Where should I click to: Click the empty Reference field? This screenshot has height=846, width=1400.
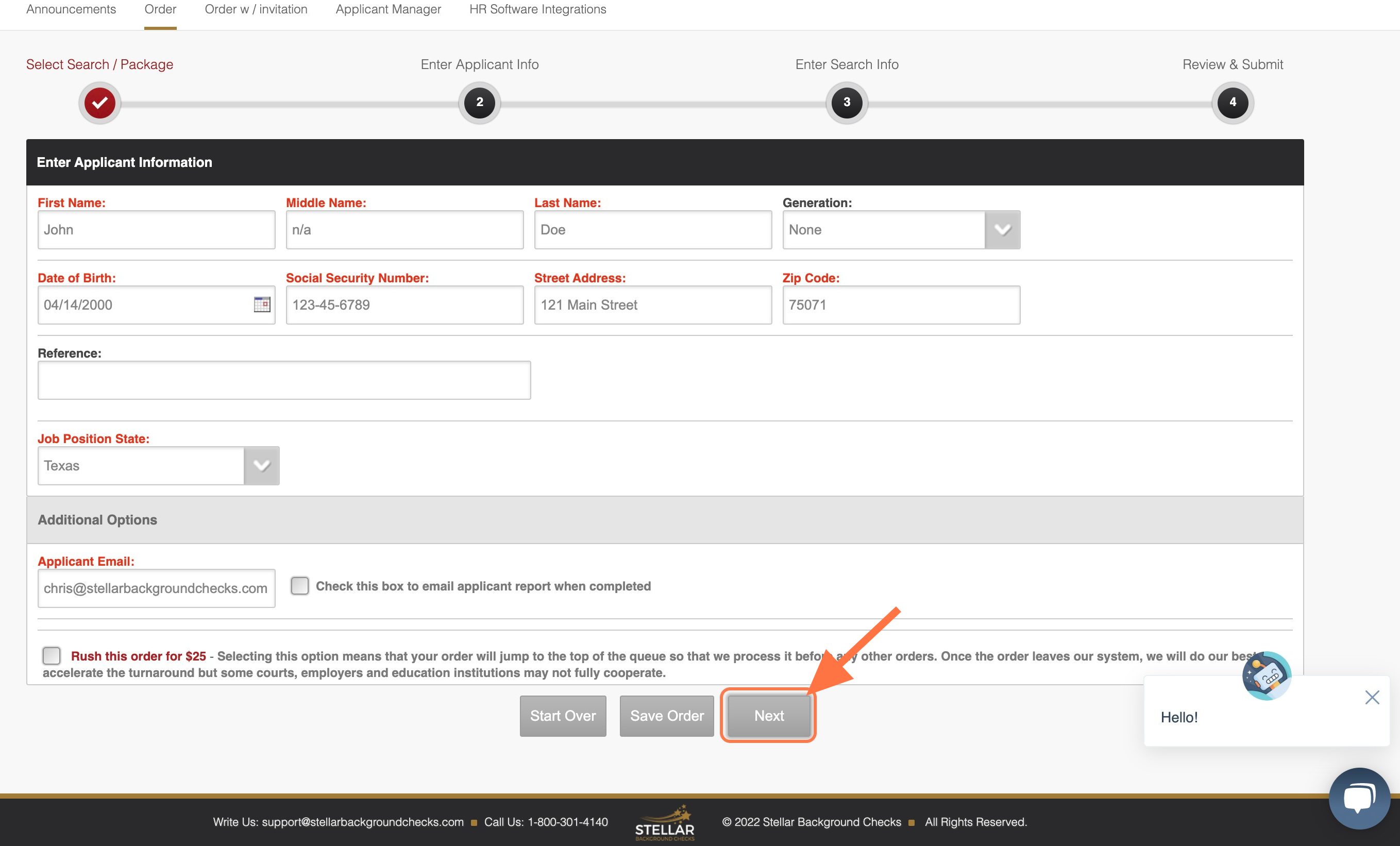[x=284, y=380]
